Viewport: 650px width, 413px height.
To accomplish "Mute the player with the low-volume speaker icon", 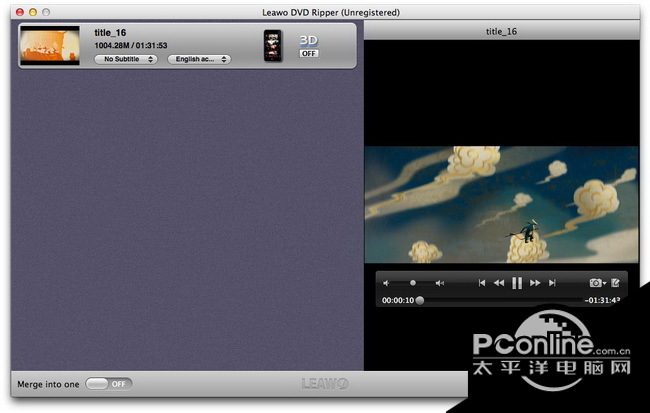I will point(386,283).
